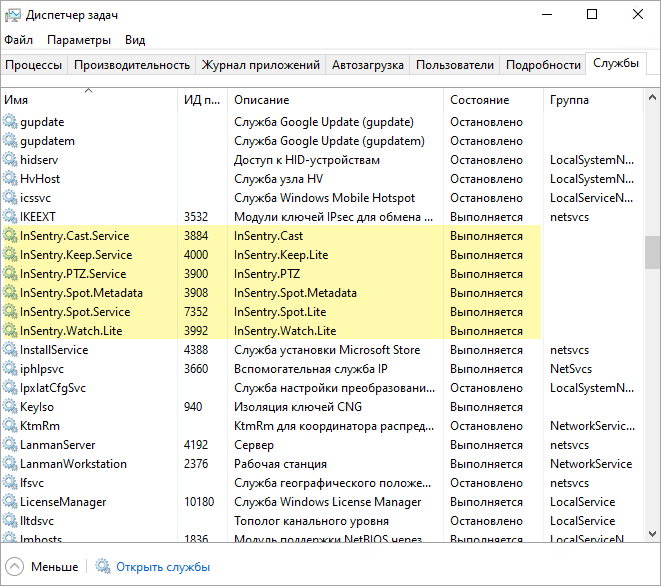
Task: Click the gear icon next to gupdate
Action: point(10,121)
